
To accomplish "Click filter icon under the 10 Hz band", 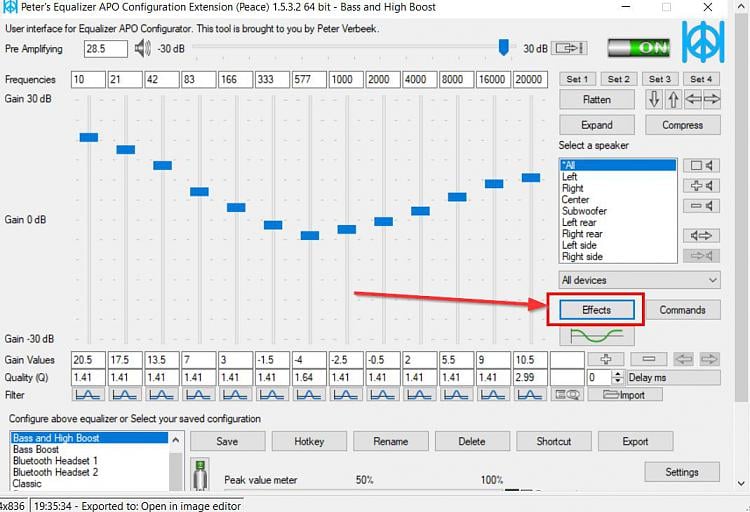I will (88, 395).
